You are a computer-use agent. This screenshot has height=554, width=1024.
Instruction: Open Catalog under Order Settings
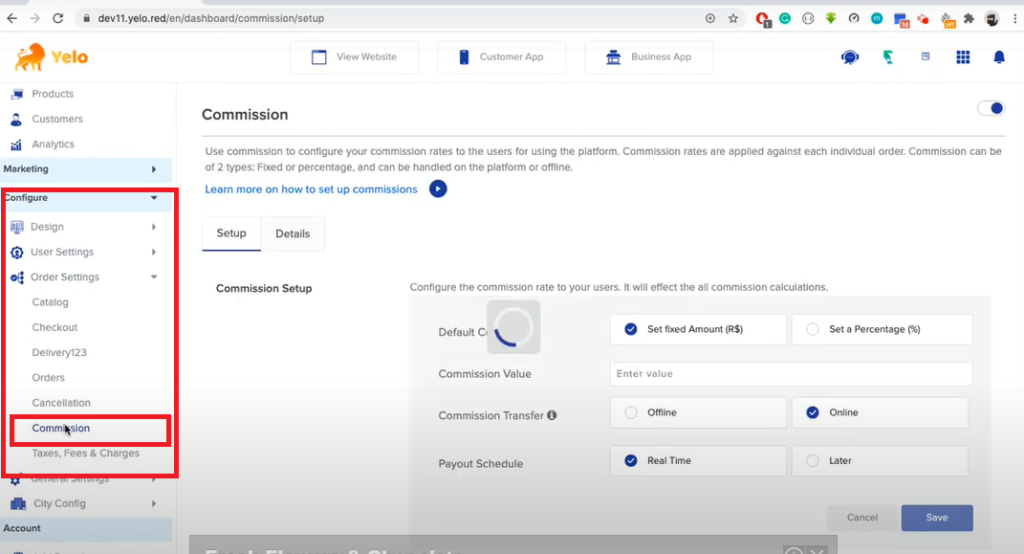pos(50,302)
